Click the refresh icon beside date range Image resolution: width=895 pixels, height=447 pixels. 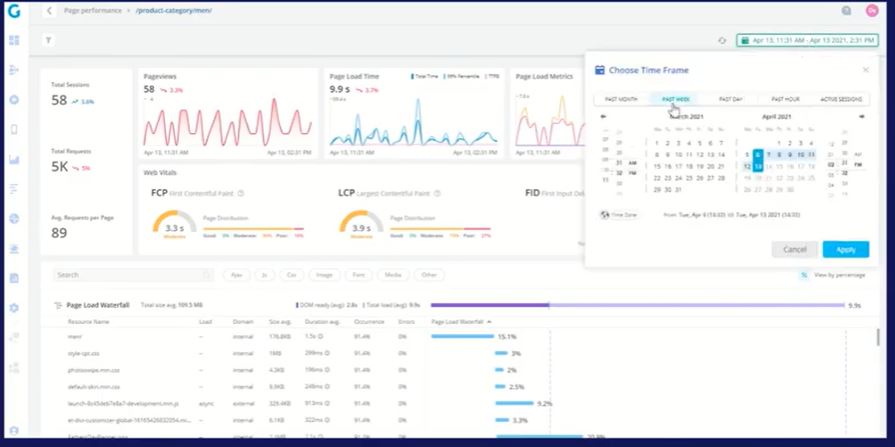click(x=722, y=41)
